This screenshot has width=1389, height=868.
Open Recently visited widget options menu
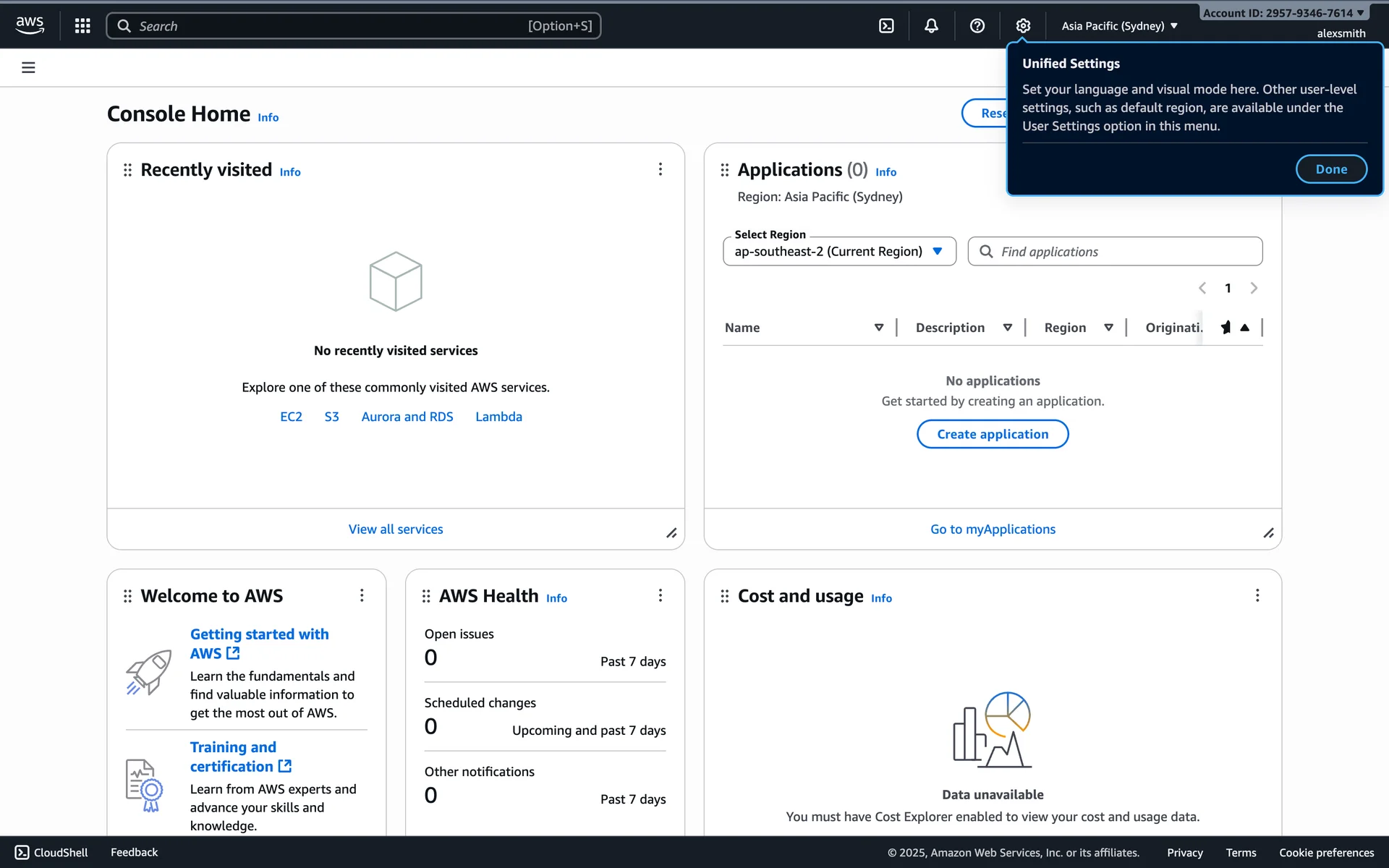[x=660, y=169]
